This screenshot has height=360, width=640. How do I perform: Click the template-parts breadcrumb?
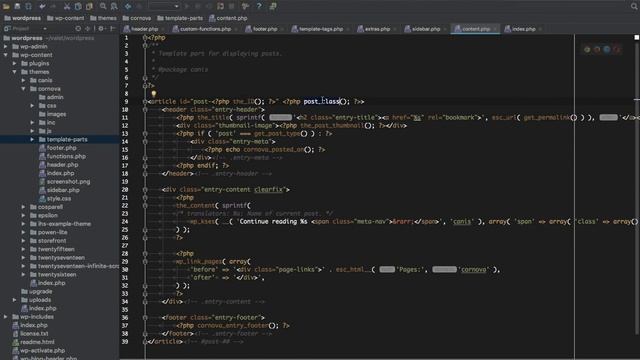tap(180, 18)
